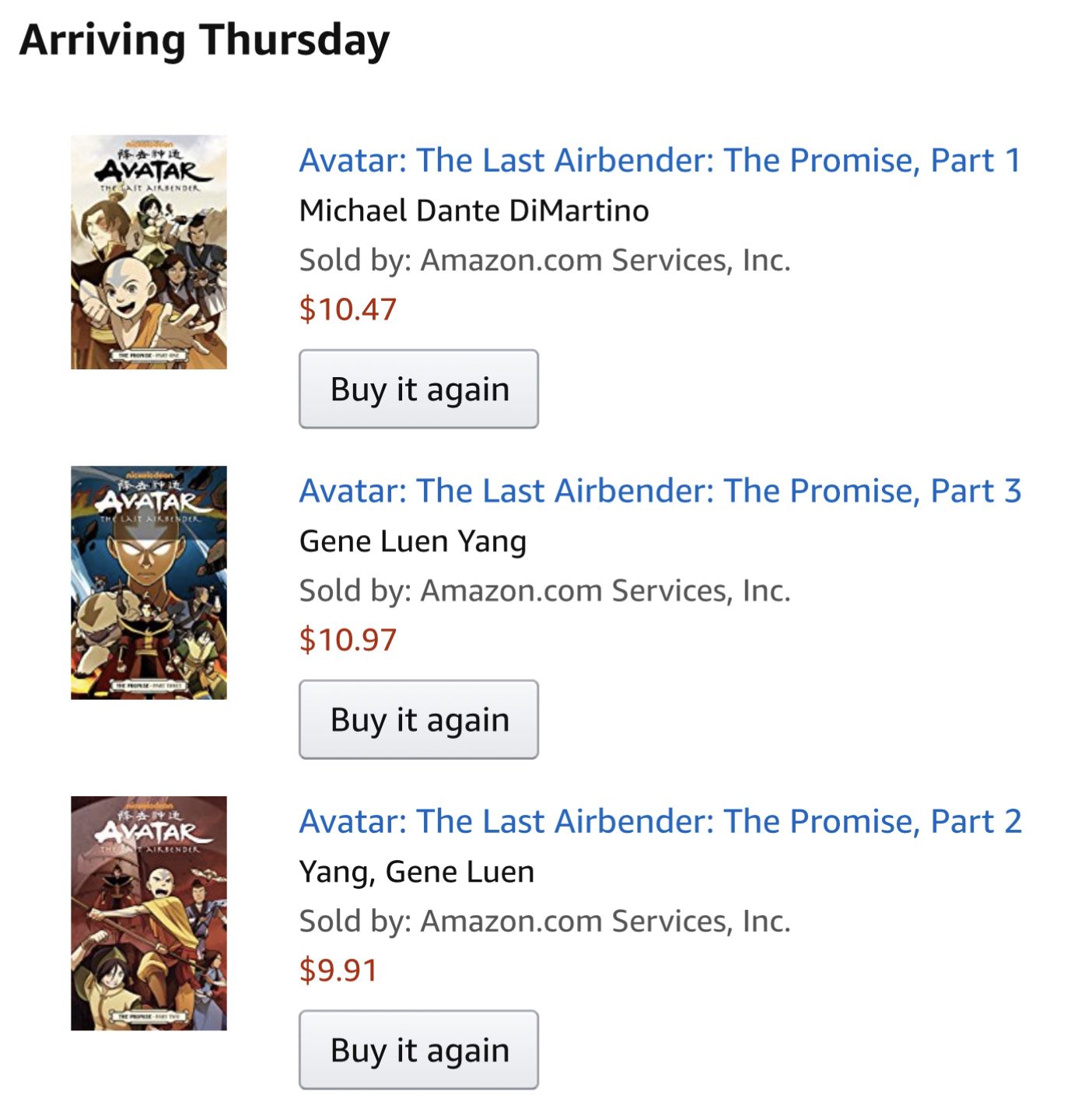Buy The Promise, Part 2 again
Screen dimensions: 1092x1112
pos(418,1050)
